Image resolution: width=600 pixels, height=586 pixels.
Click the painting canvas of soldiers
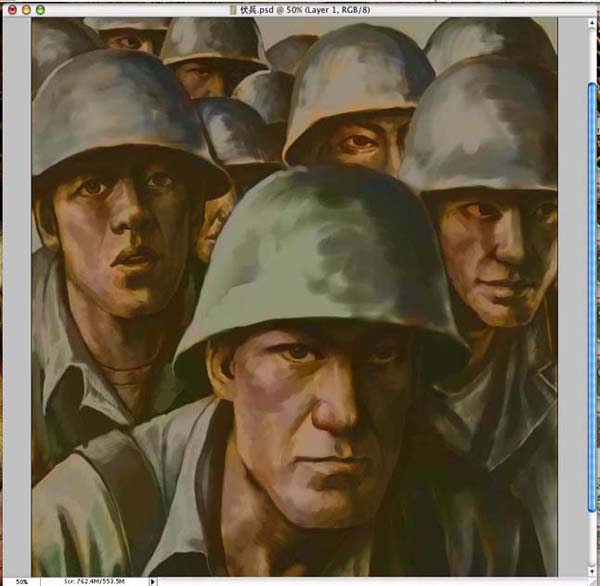click(294, 297)
